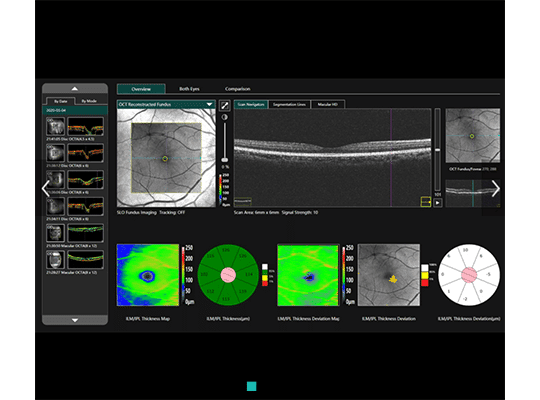This screenshot has width=540, height=400.
Task: Click the yellow scan position indicator icon
Action: 426,202
